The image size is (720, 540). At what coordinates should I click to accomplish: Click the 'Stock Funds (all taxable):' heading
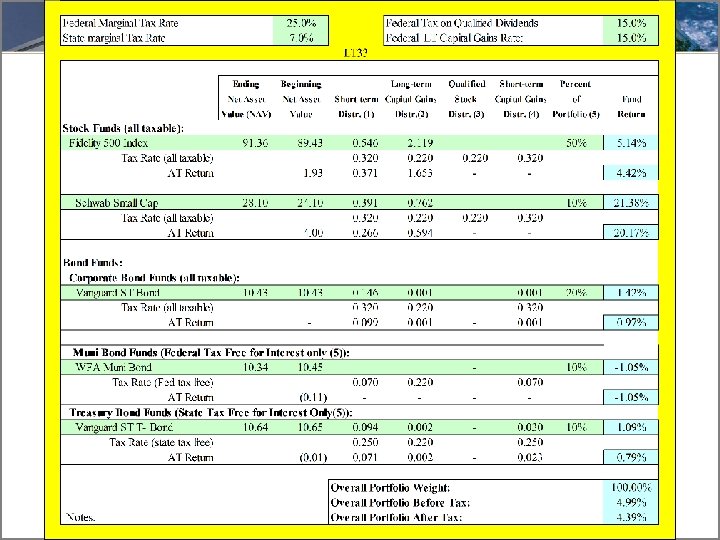(123, 128)
